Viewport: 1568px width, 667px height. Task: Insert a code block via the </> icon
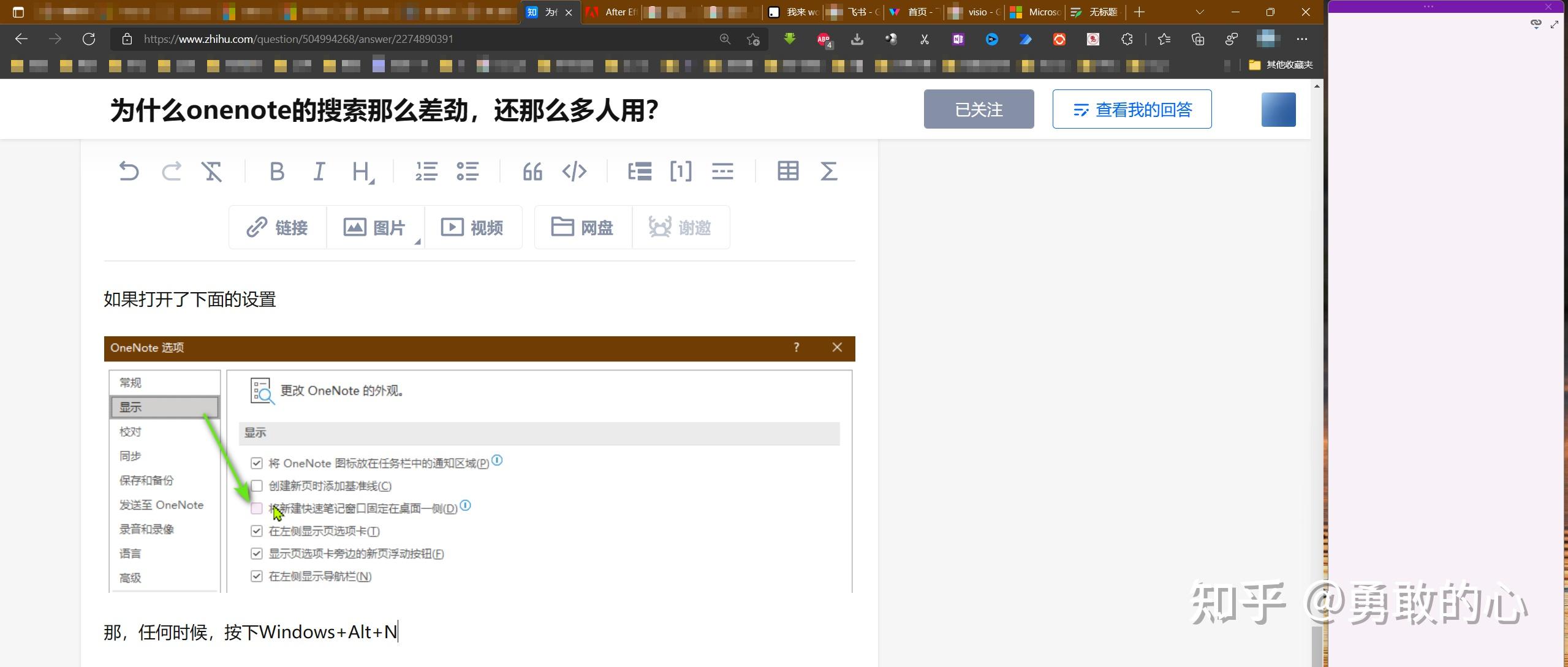575,171
